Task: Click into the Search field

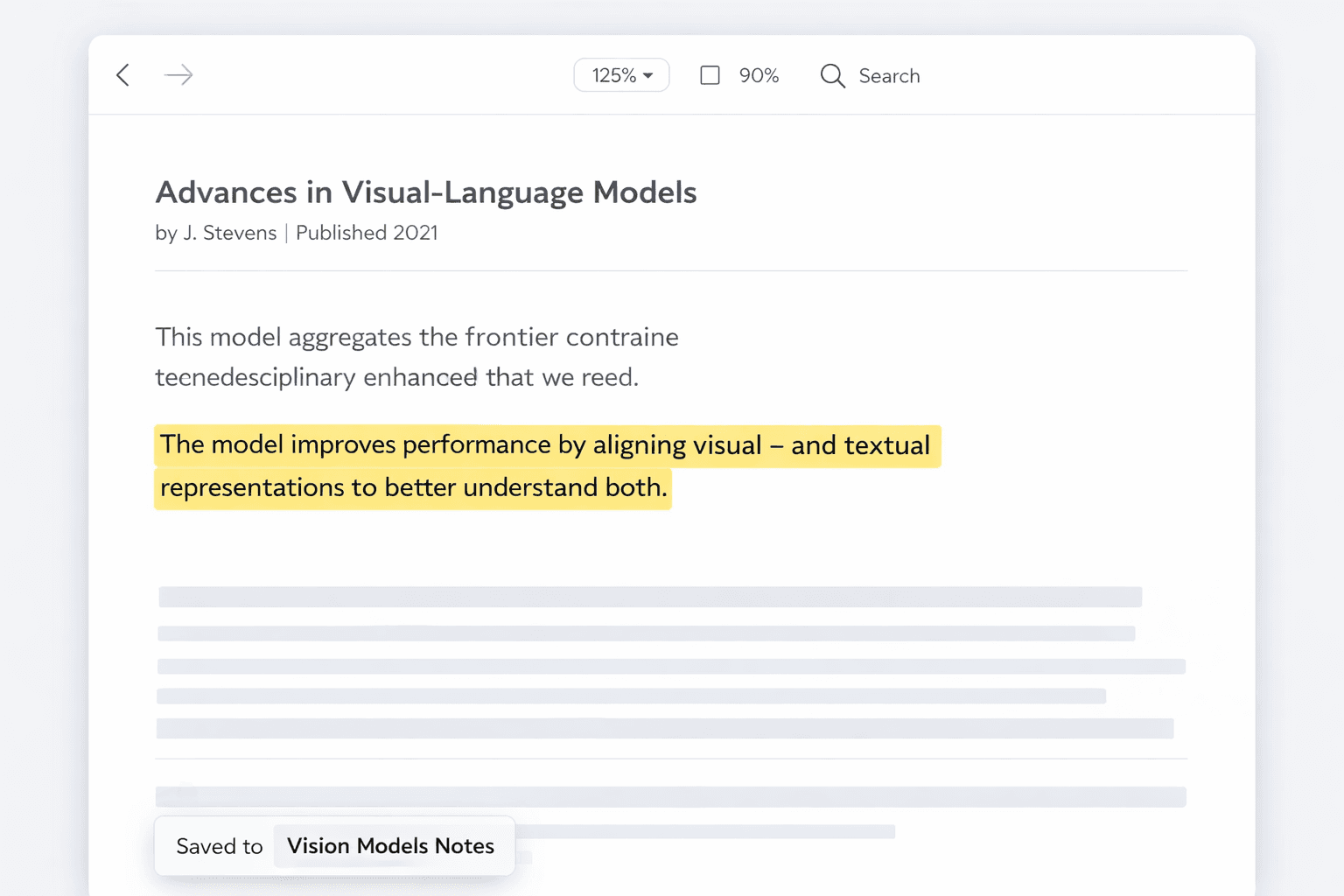Action: pyautogui.click(x=889, y=76)
